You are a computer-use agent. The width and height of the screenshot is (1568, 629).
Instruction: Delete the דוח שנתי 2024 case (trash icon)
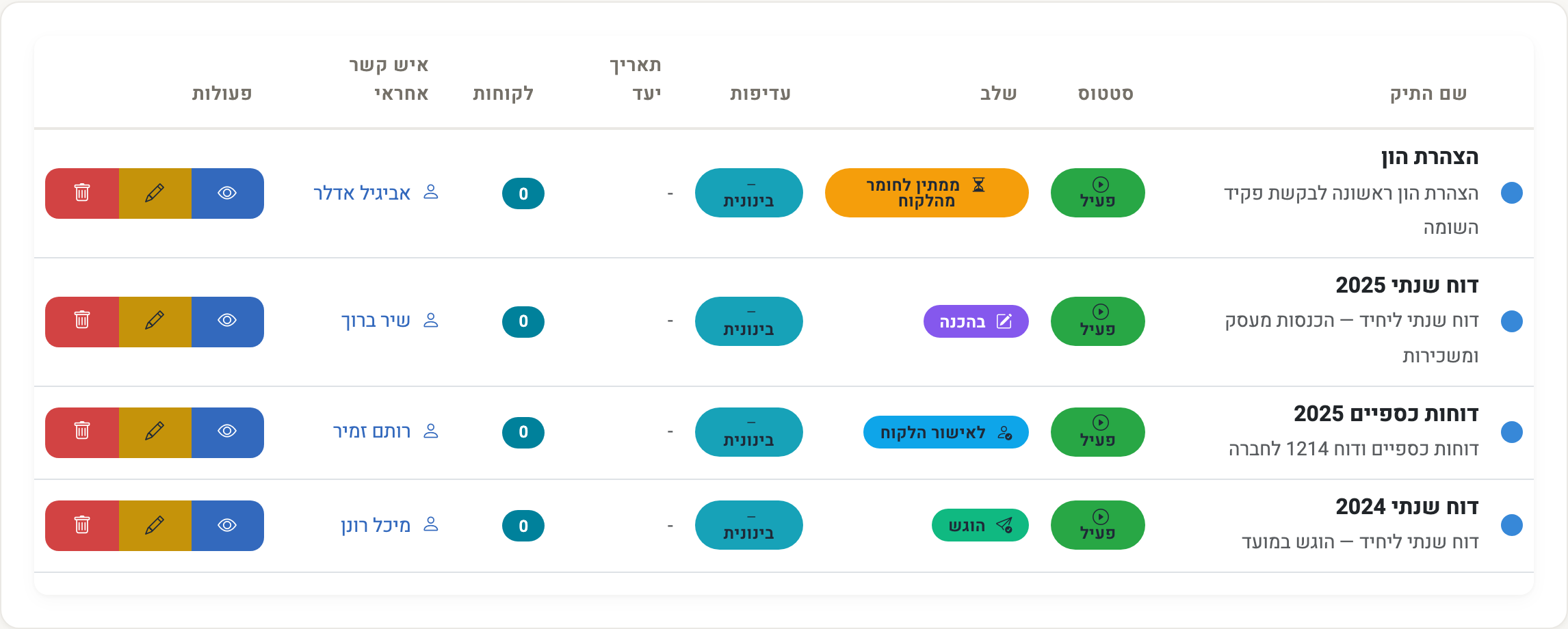point(82,525)
